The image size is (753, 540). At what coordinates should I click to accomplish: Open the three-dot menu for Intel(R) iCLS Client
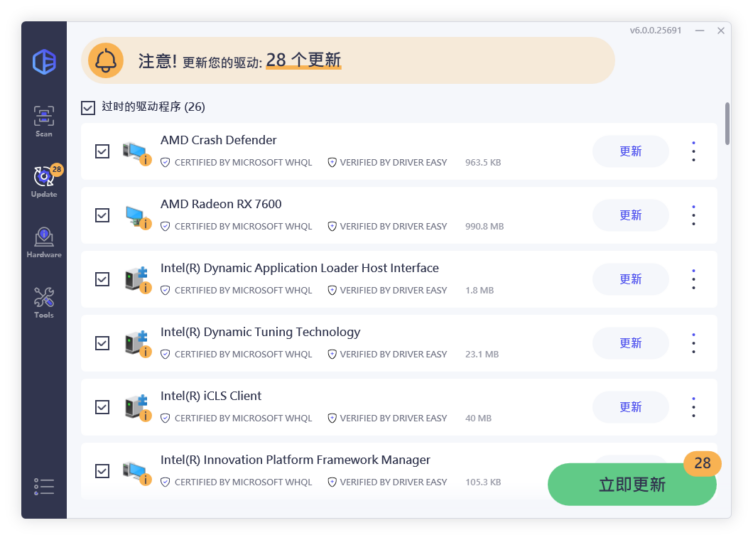[693, 407]
